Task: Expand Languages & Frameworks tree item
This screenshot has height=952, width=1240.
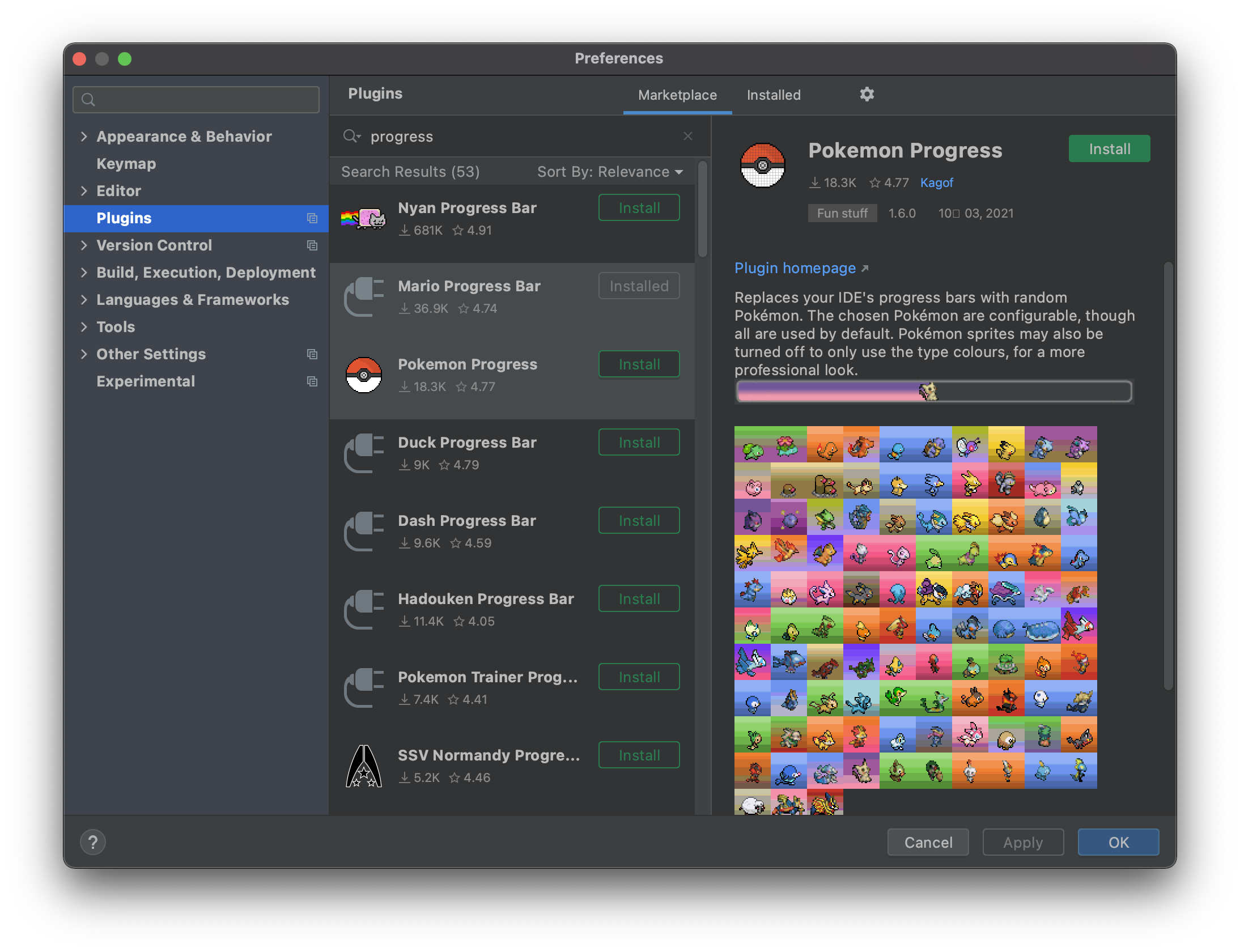Action: point(84,300)
